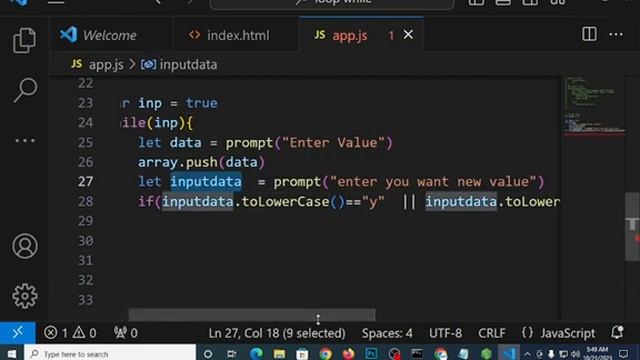Expand the system tray hidden icons chevron

pyautogui.click(x=527, y=354)
